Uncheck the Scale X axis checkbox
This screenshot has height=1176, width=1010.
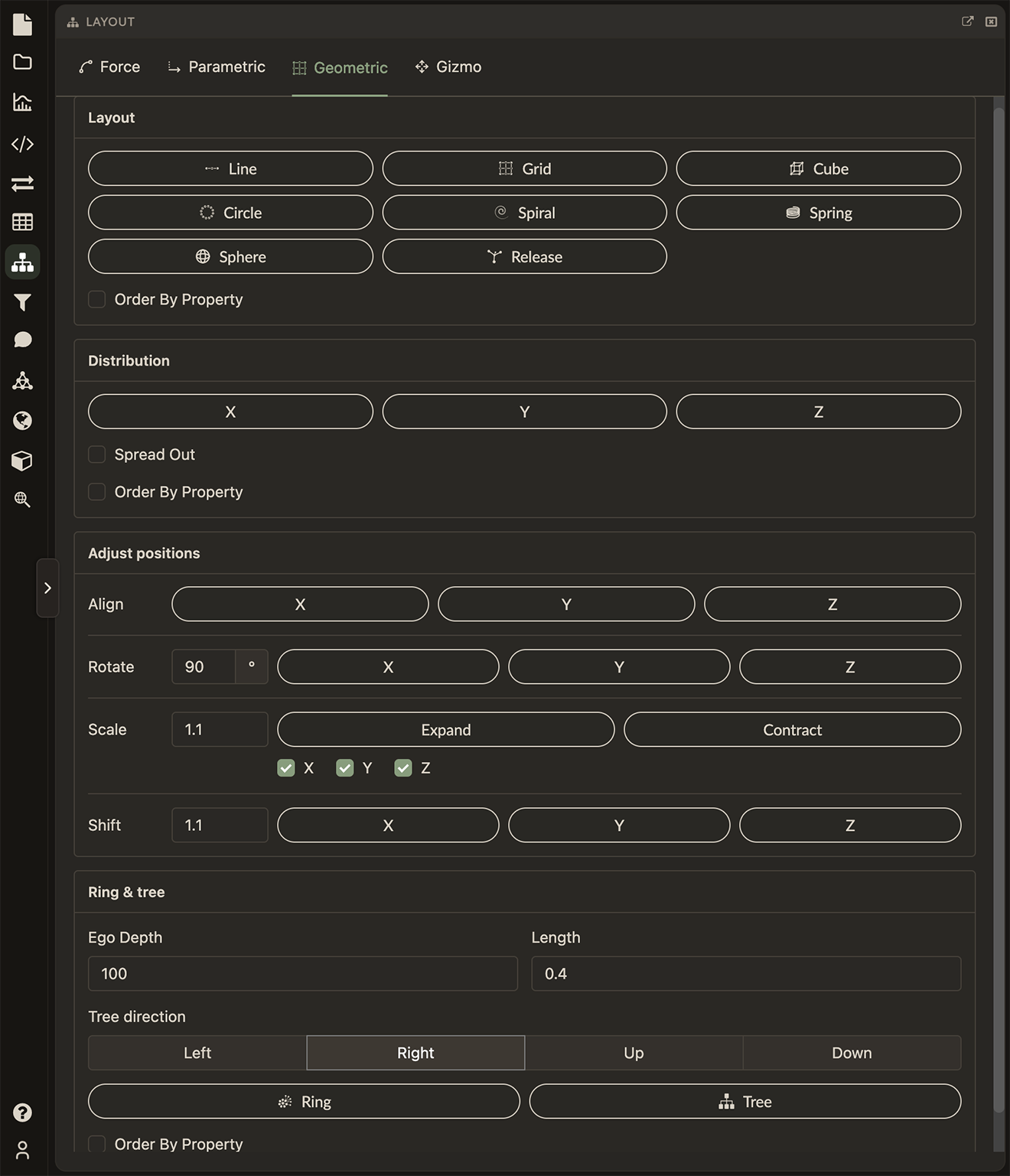[x=286, y=768]
